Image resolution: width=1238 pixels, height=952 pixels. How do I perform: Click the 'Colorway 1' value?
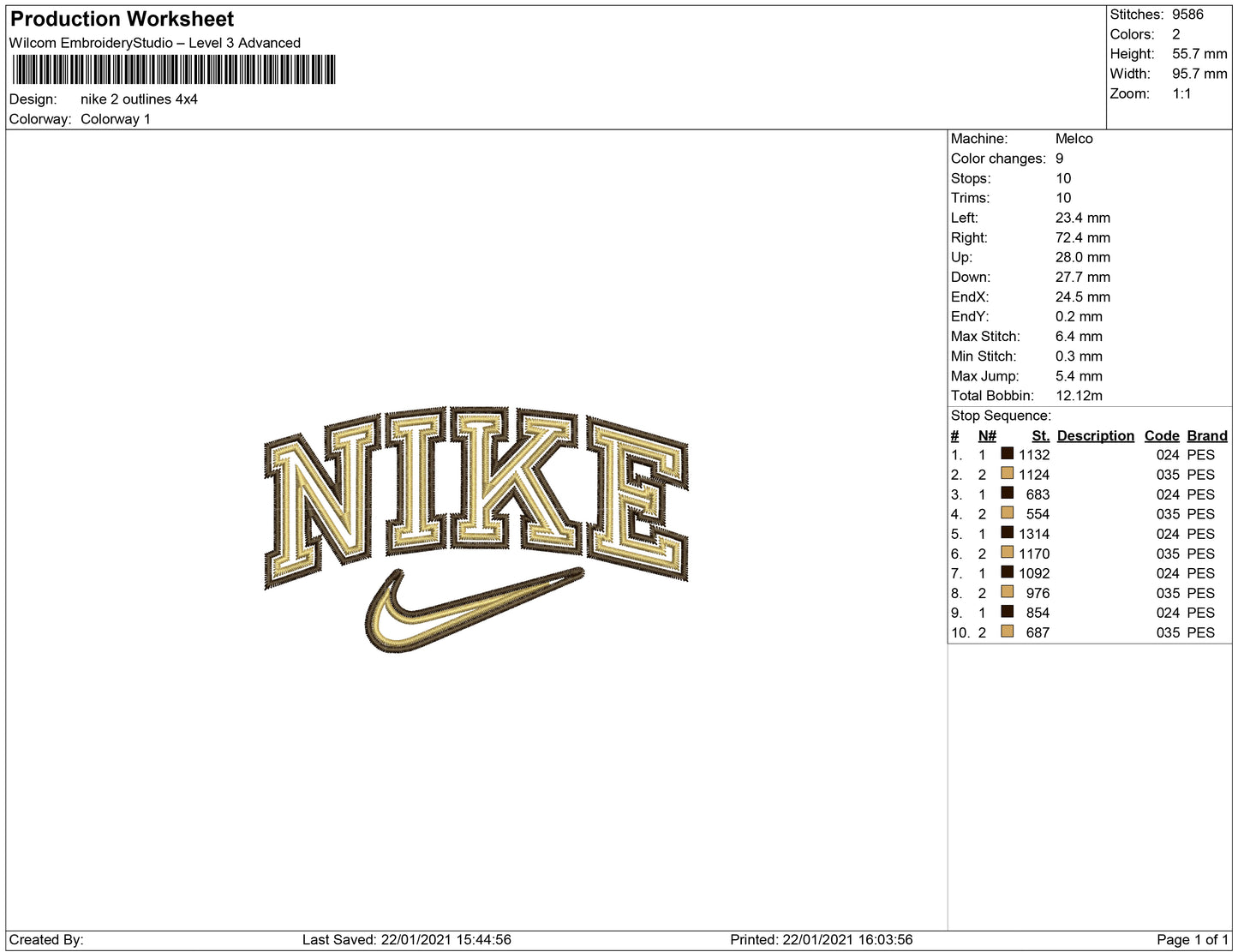pyautogui.click(x=116, y=119)
